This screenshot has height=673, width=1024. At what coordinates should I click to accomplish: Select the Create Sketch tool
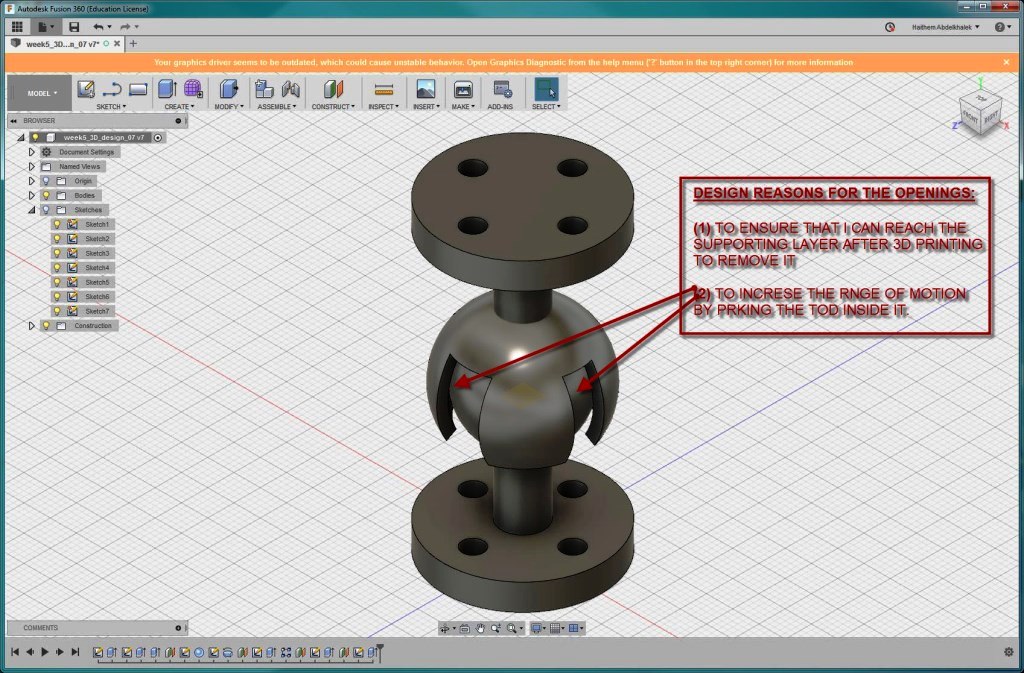point(86,89)
